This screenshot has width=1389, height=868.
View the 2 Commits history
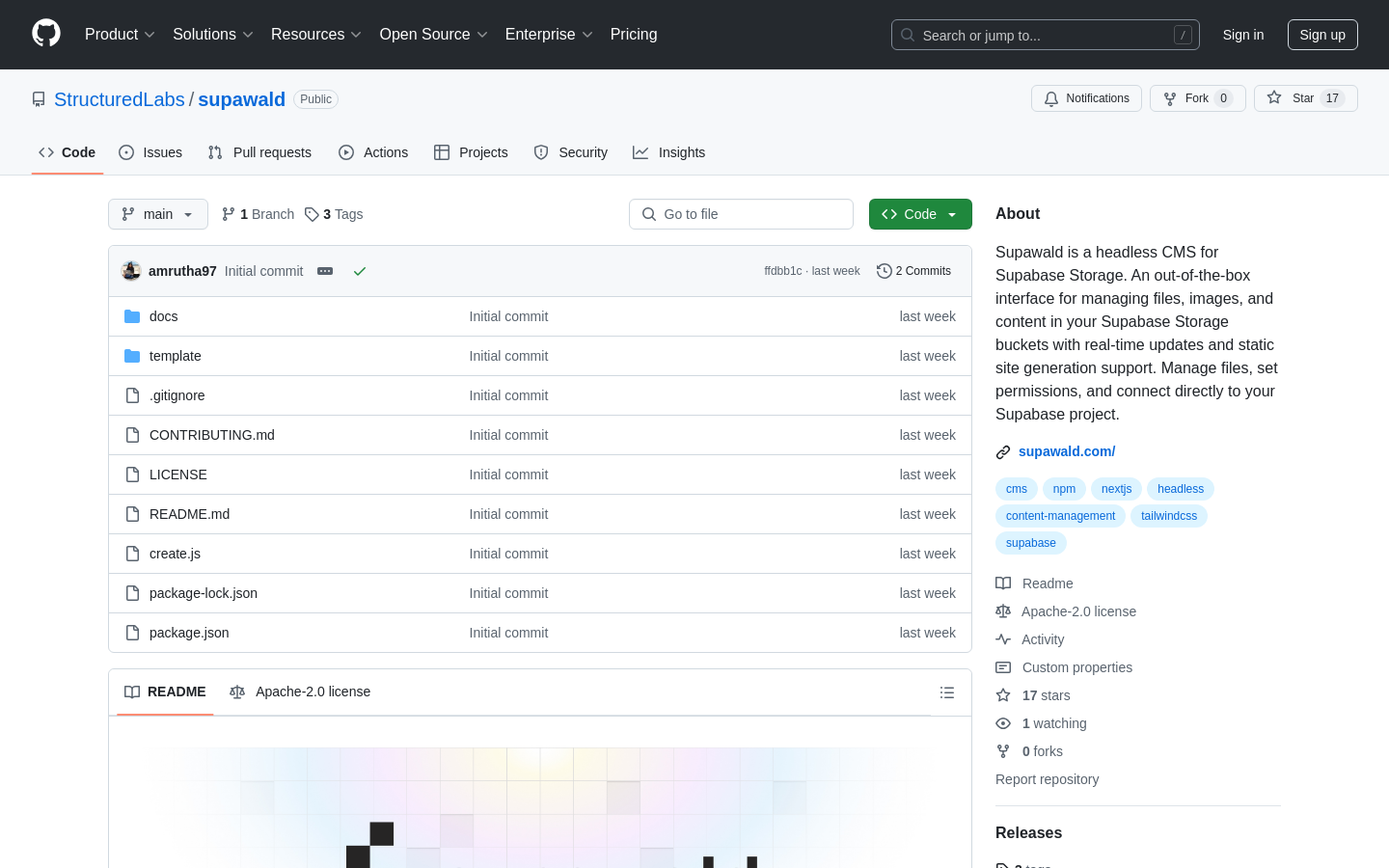point(913,271)
